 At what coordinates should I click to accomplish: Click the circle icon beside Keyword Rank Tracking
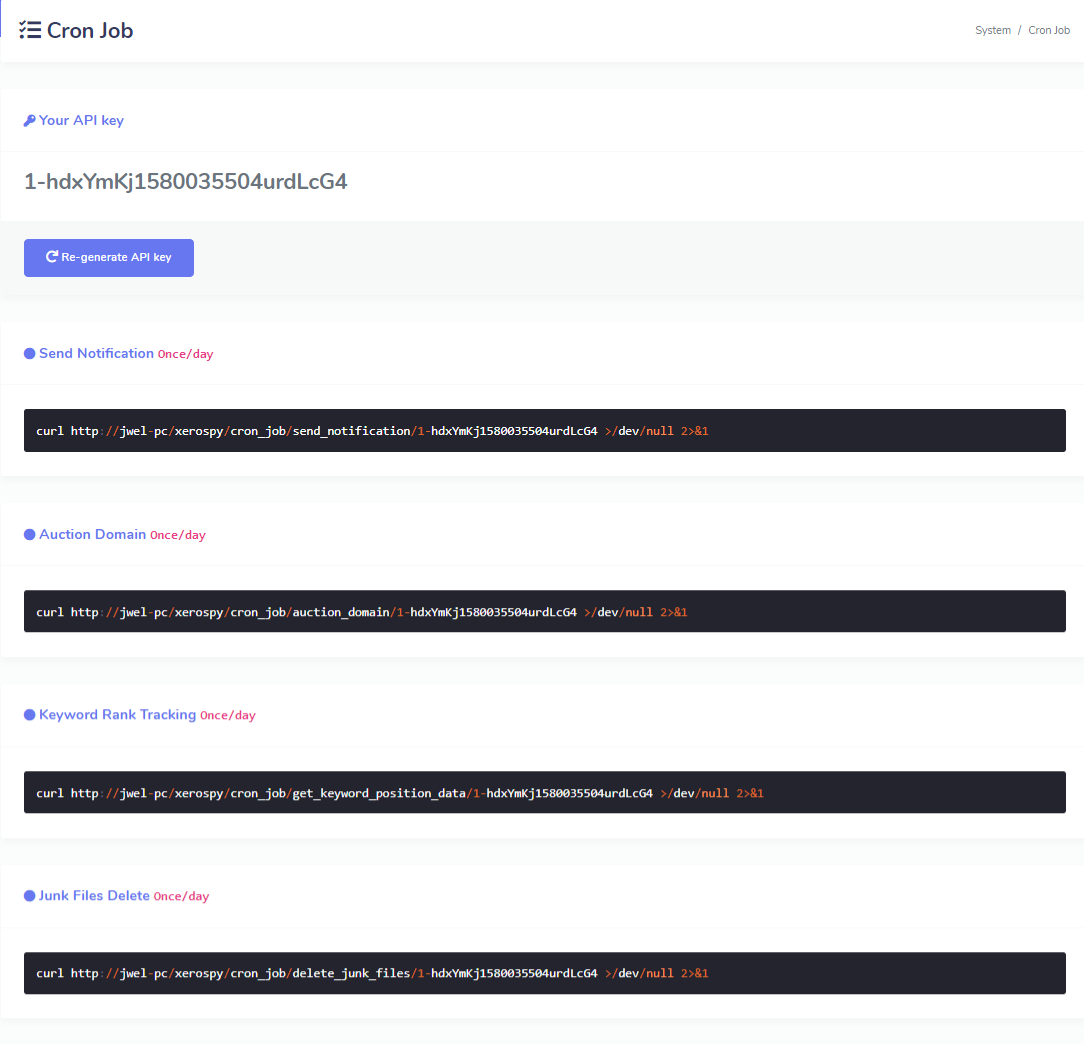point(29,715)
